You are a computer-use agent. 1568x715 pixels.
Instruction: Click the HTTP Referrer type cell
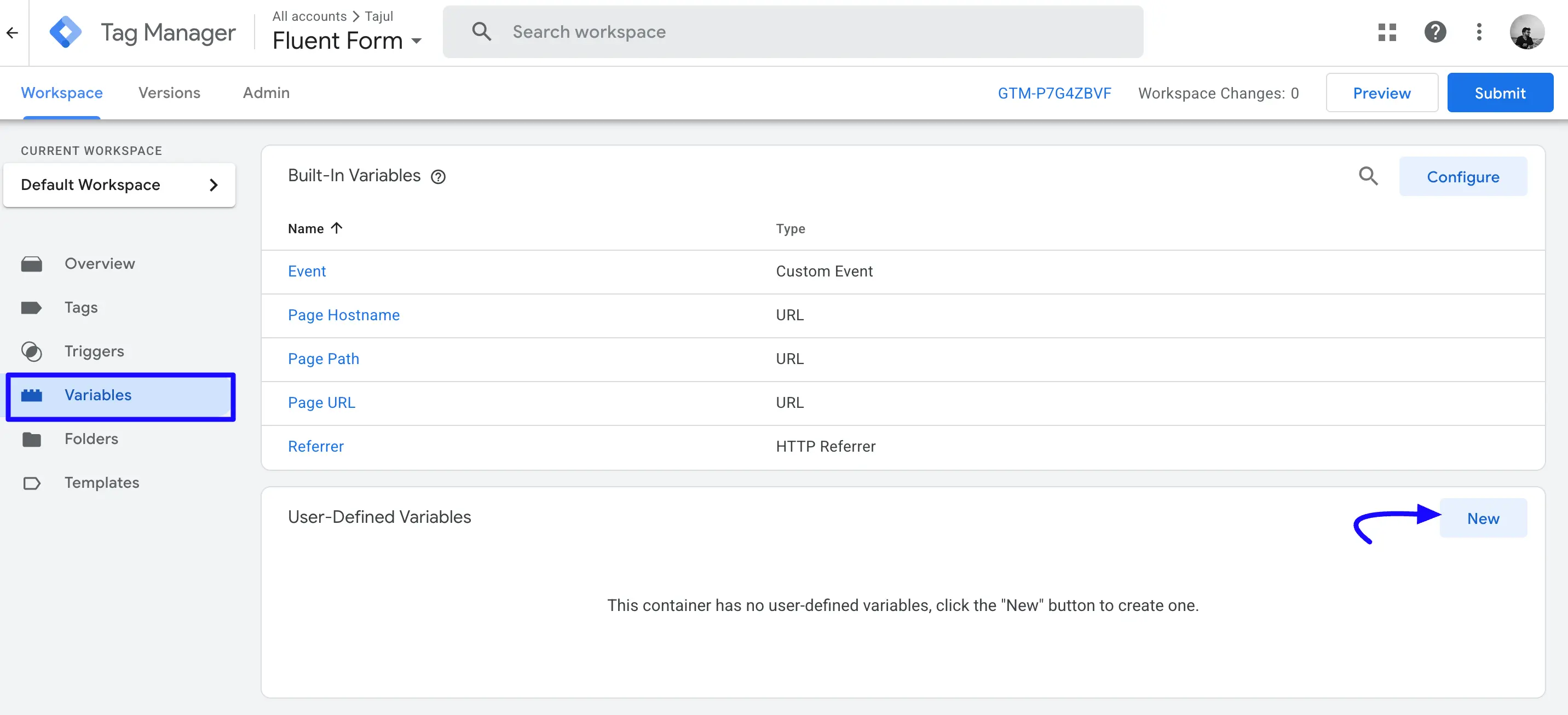pyautogui.click(x=826, y=447)
